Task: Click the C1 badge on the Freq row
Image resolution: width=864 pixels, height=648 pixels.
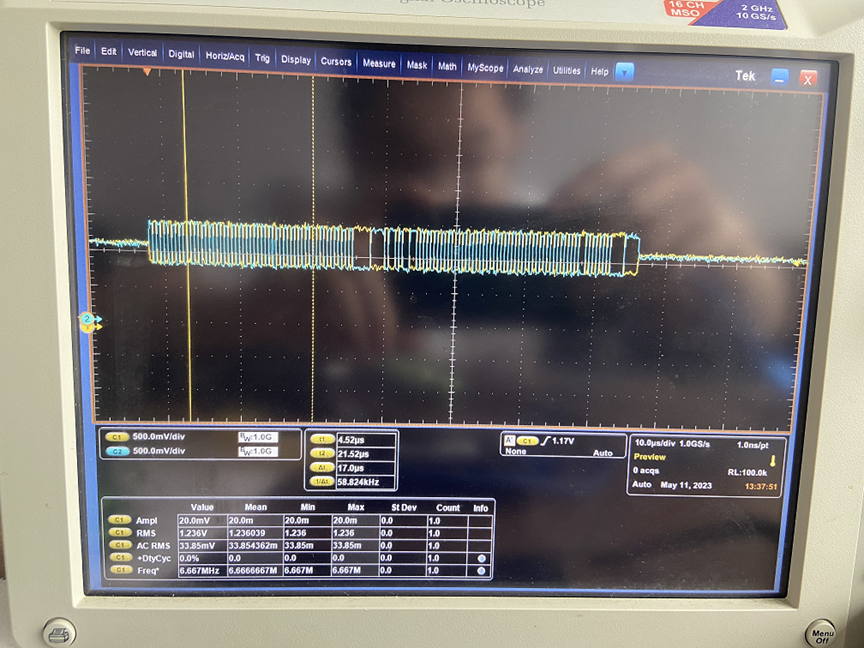Action: [119, 570]
